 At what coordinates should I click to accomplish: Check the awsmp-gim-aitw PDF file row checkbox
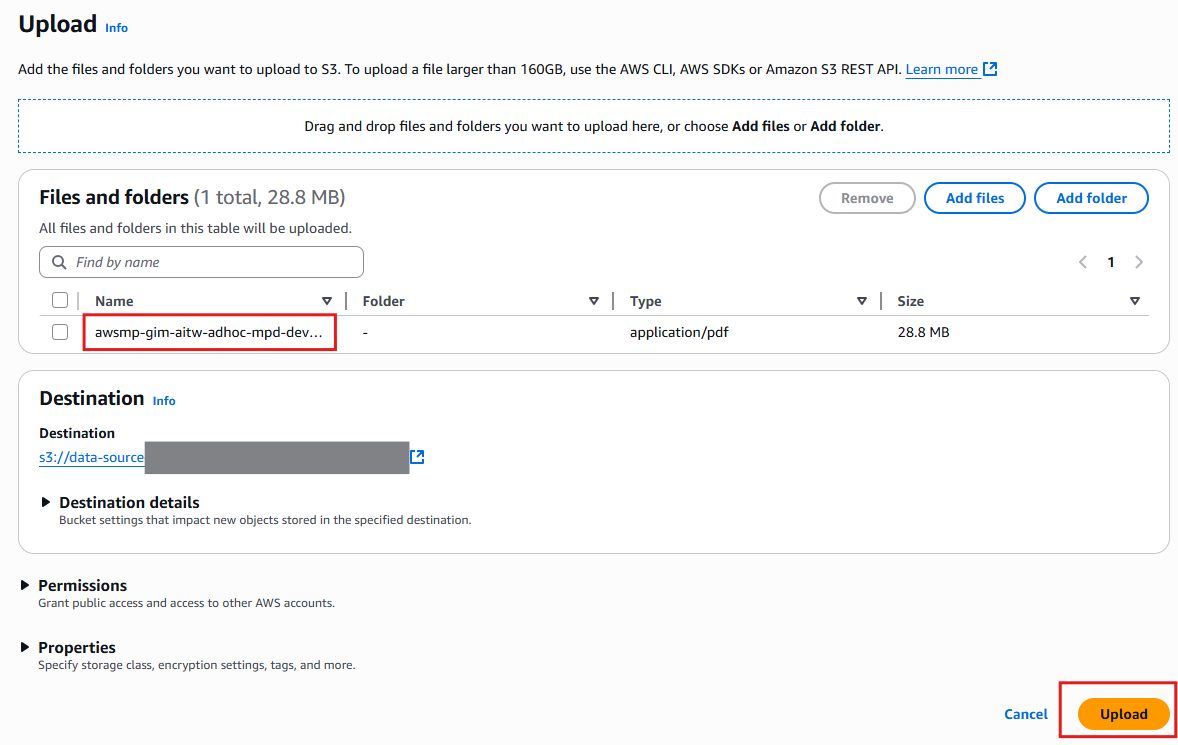pyautogui.click(x=60, y=332)
